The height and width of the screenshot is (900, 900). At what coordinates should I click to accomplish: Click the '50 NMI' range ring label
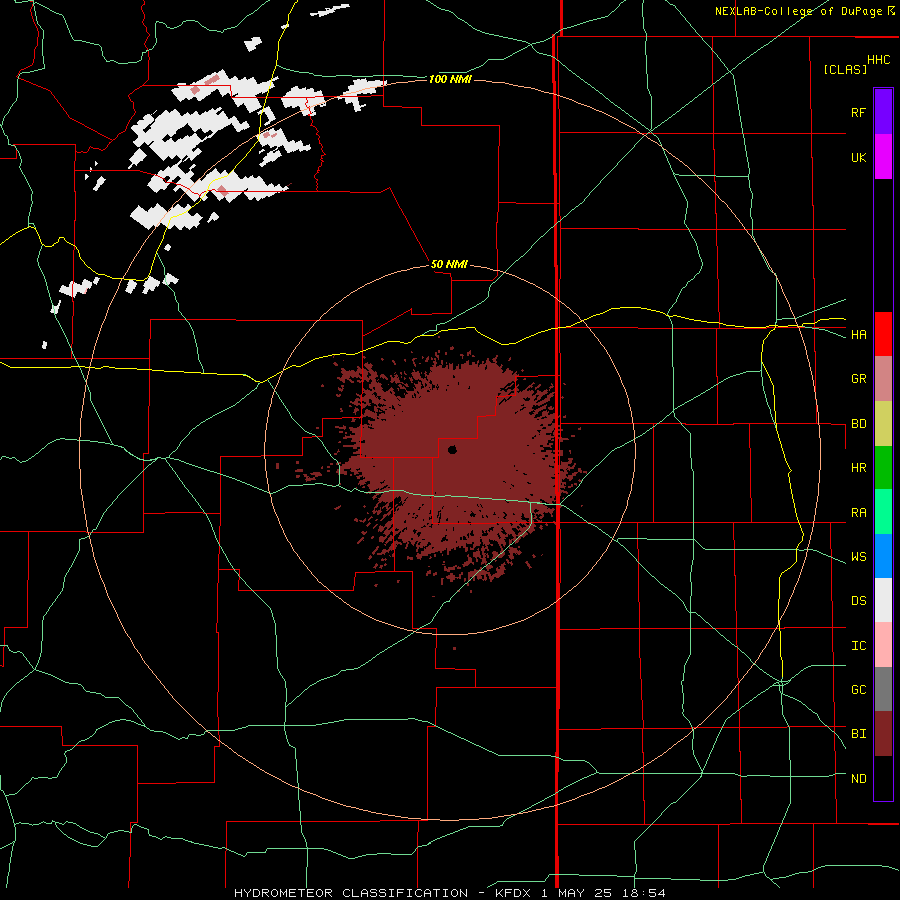click(449, 265)
